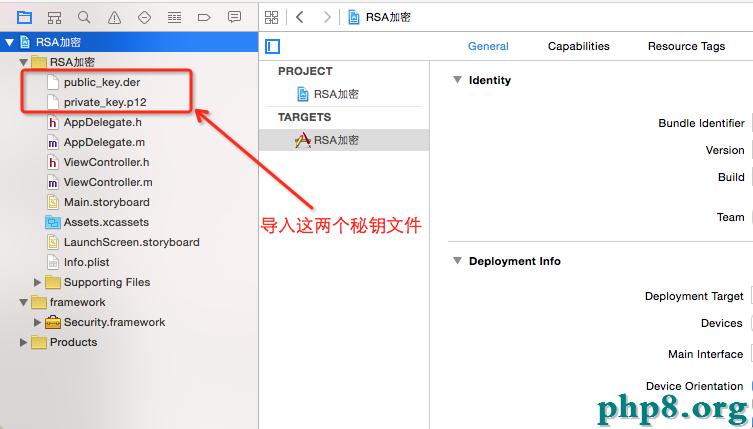
Task: Click the Bundle Identifier label
Action: [701, 123]
